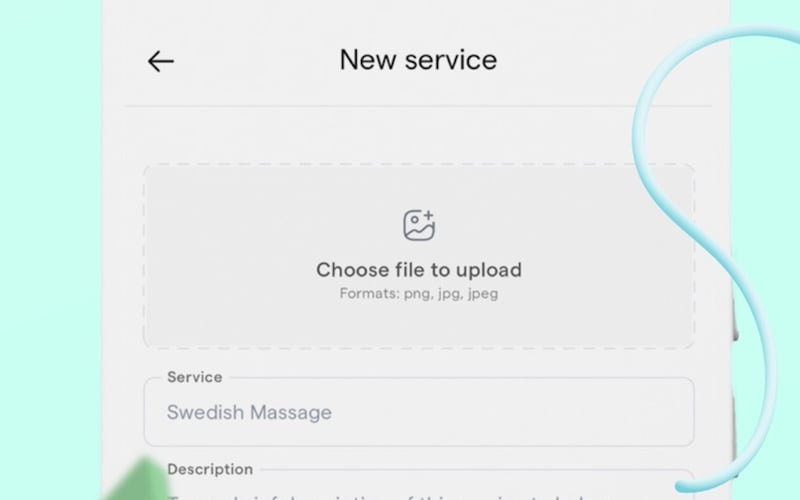The width and height of the screenshot is (800, 500).
Task: Select the "Choose file to upload" text
Action: 419,270
